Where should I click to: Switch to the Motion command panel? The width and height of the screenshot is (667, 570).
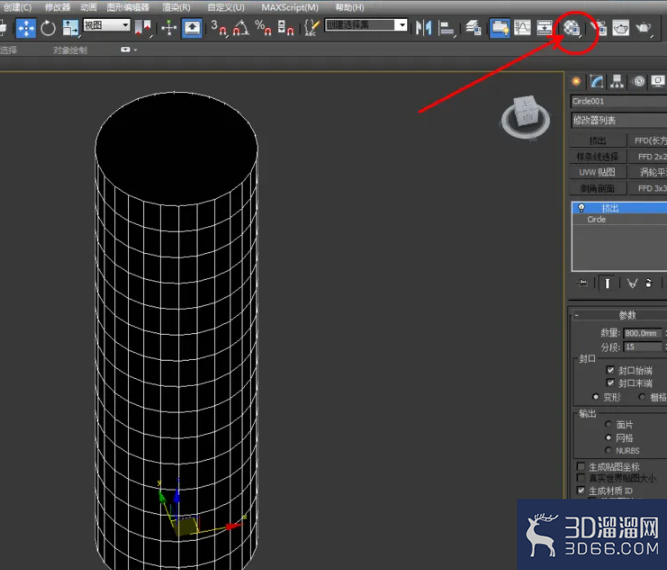[638, 81]
